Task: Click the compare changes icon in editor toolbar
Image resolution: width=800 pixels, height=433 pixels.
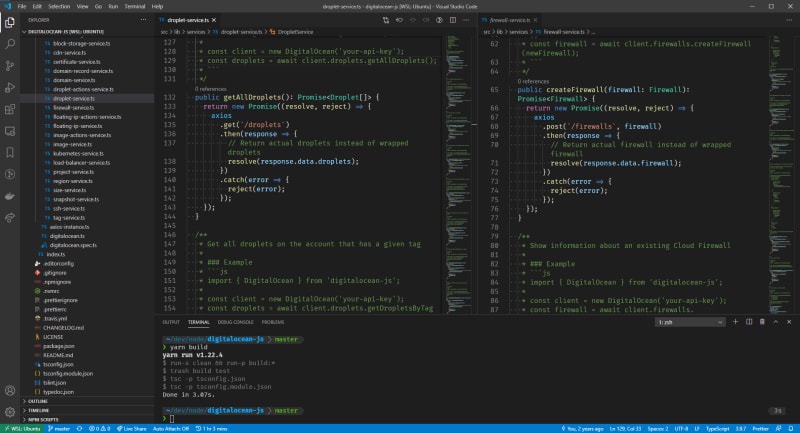Action: pos(386,20)
